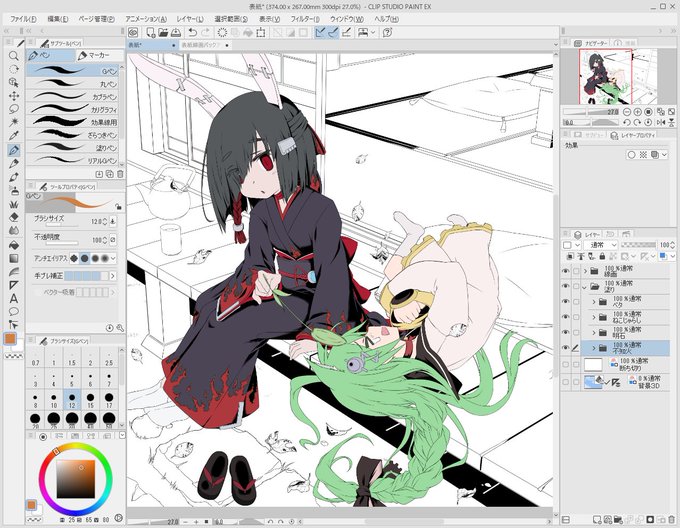Screen dimensions: 680x528
Task: Choose brush size 8 preset
Action: 35,400
